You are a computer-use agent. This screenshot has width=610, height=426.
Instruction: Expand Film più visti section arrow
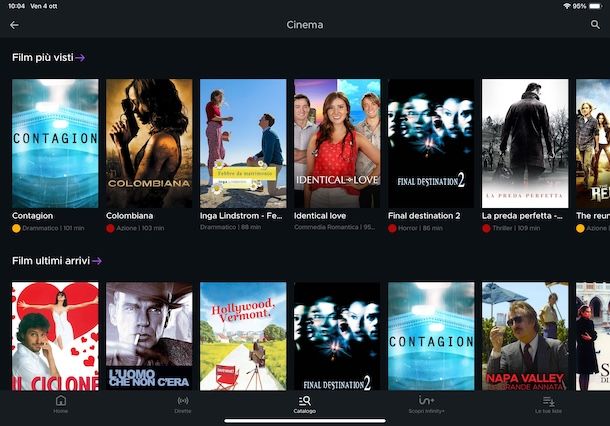pos(80,58)
